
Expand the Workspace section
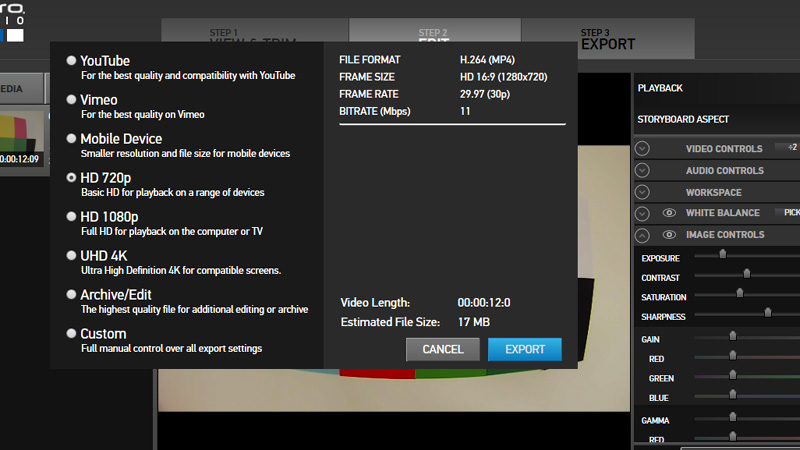click(642, 192)
